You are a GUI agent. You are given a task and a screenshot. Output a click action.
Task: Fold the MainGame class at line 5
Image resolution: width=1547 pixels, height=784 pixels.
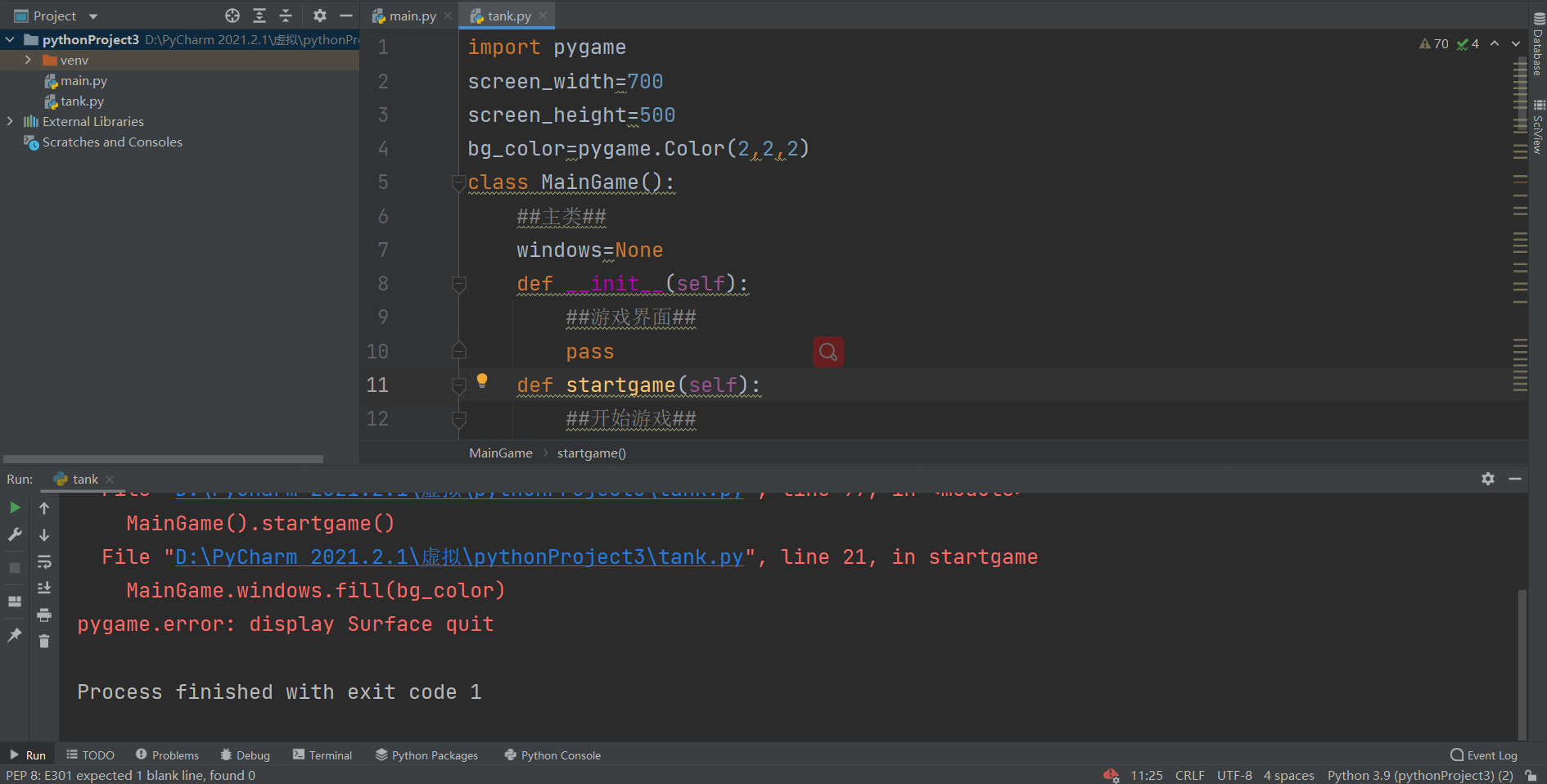tap(458, 182)
